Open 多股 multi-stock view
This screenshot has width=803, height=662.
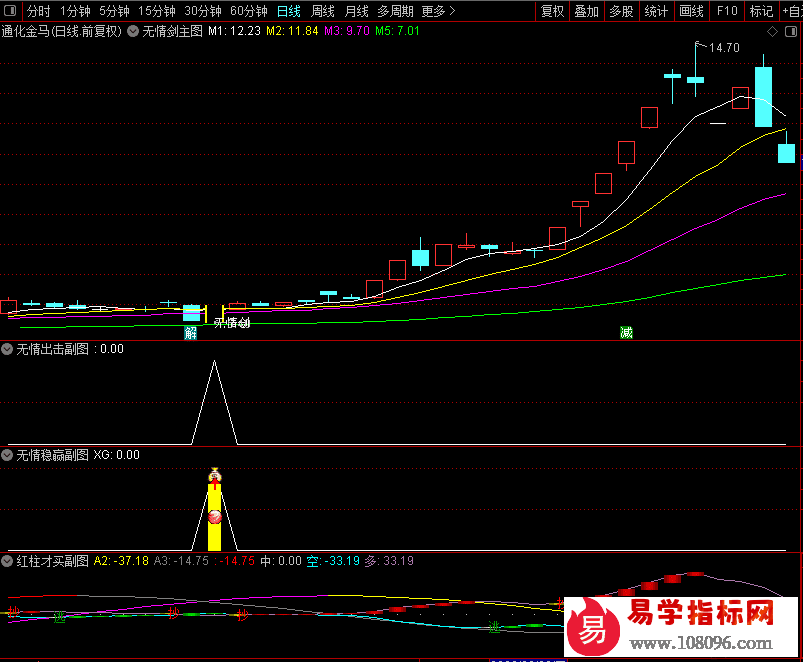point(622,11)
